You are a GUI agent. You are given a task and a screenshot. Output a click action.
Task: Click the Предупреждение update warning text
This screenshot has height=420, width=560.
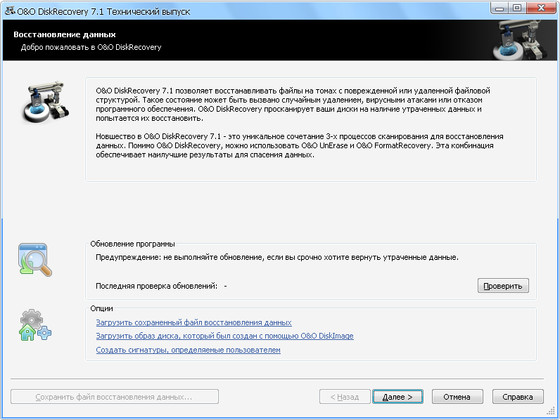pos(277,257)
